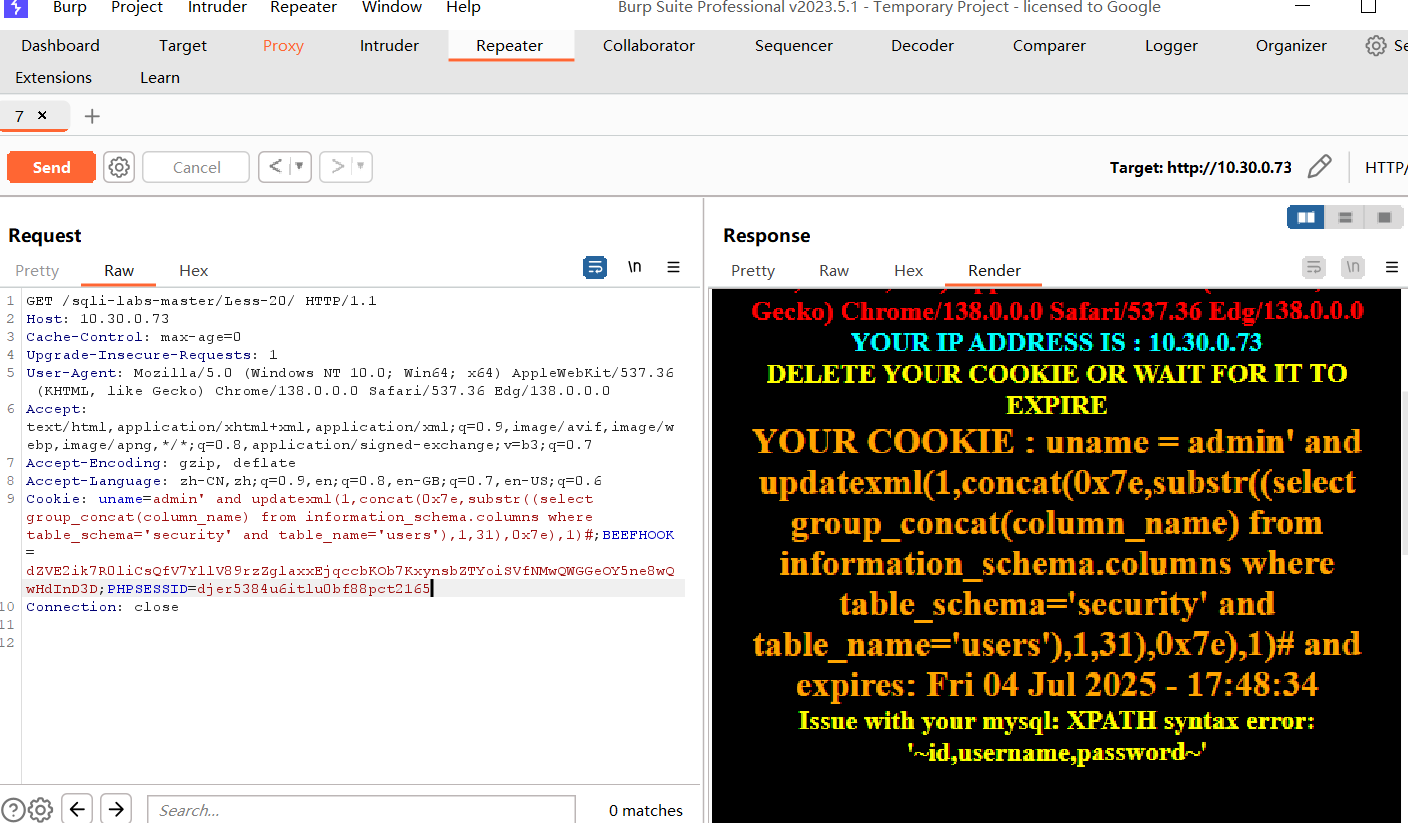The width and height of the screenshot is (1408, 823).
Task: Click the Connection: close header line
Action: 102,607
